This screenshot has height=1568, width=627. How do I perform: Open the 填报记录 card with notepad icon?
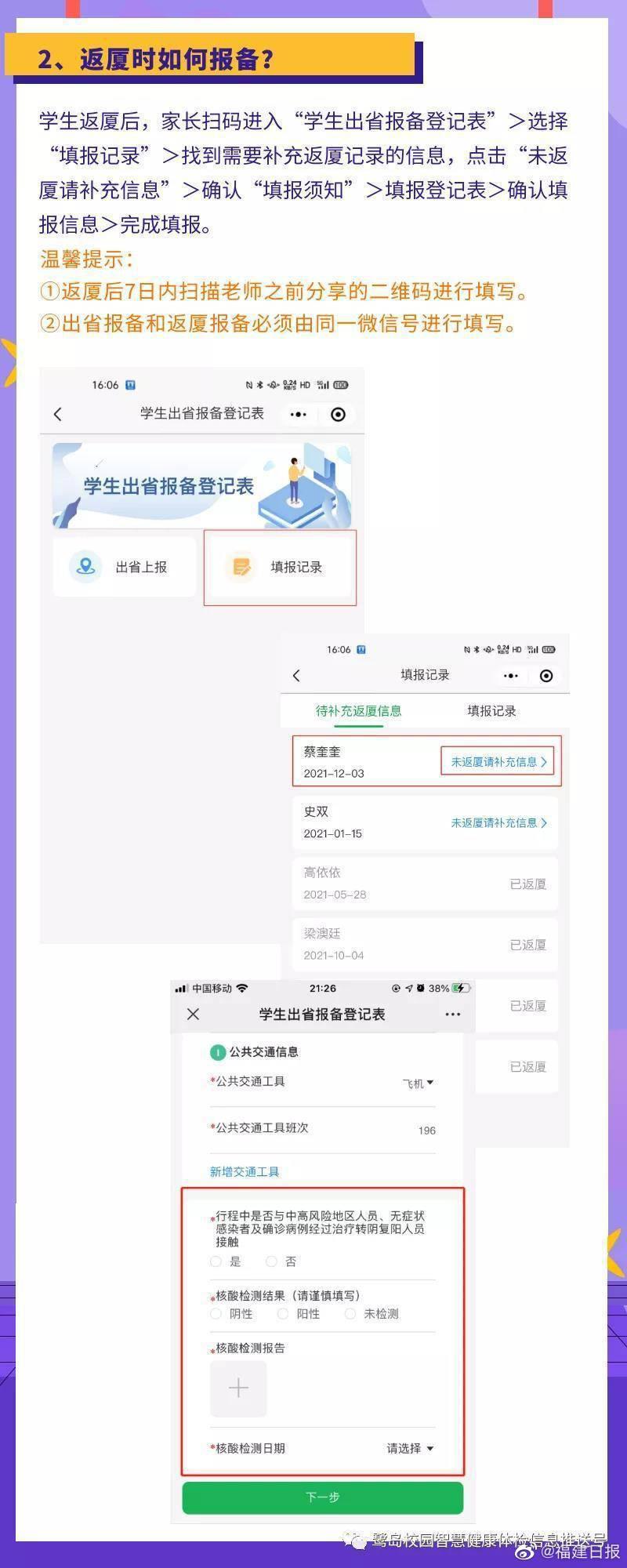280,567
